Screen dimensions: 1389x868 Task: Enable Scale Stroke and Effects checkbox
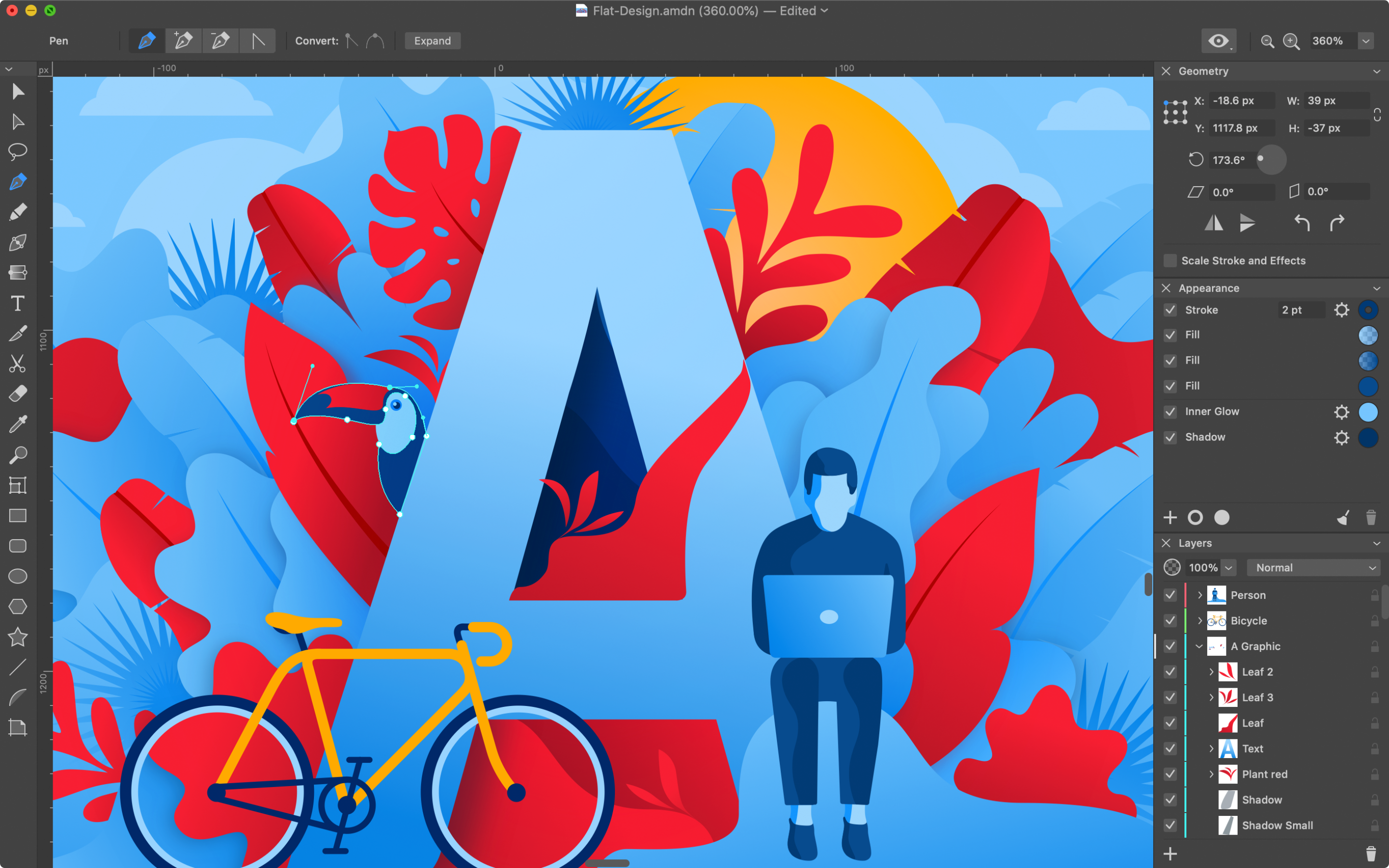(1170, 260)
